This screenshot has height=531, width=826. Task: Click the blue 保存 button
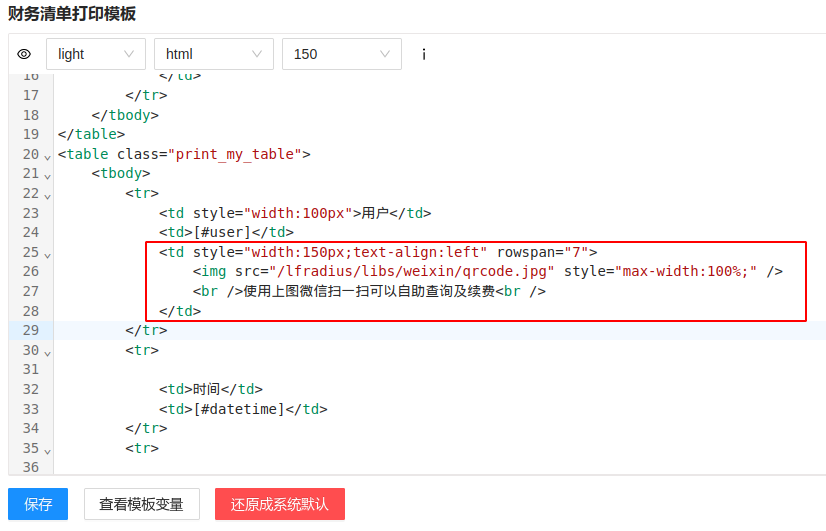38,504
